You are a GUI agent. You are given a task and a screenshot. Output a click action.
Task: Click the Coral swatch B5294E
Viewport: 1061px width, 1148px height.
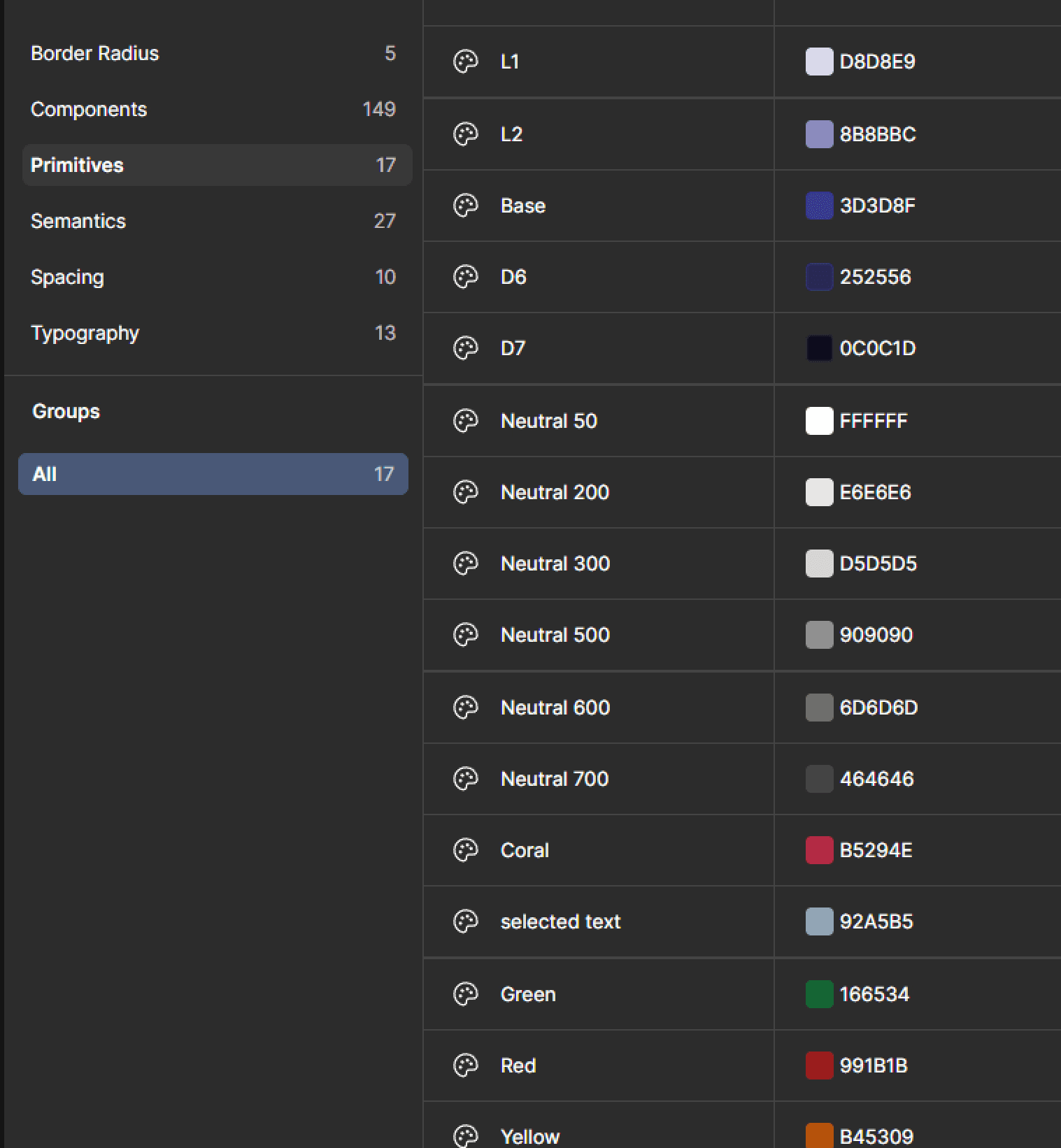pyautogui.click(x=820, y=850)
